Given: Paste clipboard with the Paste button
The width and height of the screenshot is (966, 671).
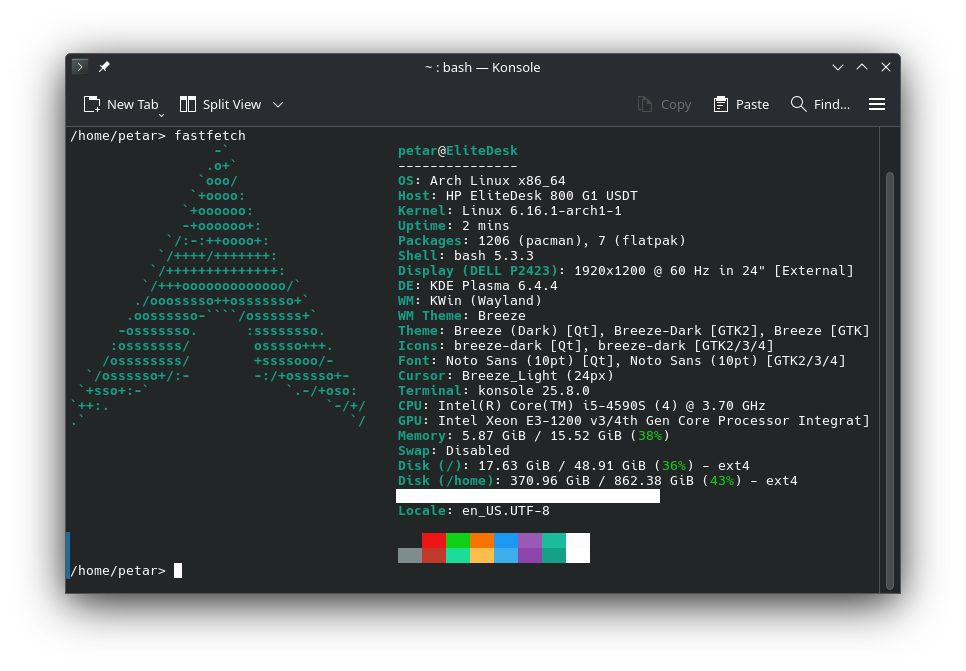Looking at the screenshot, I should 741,105.
